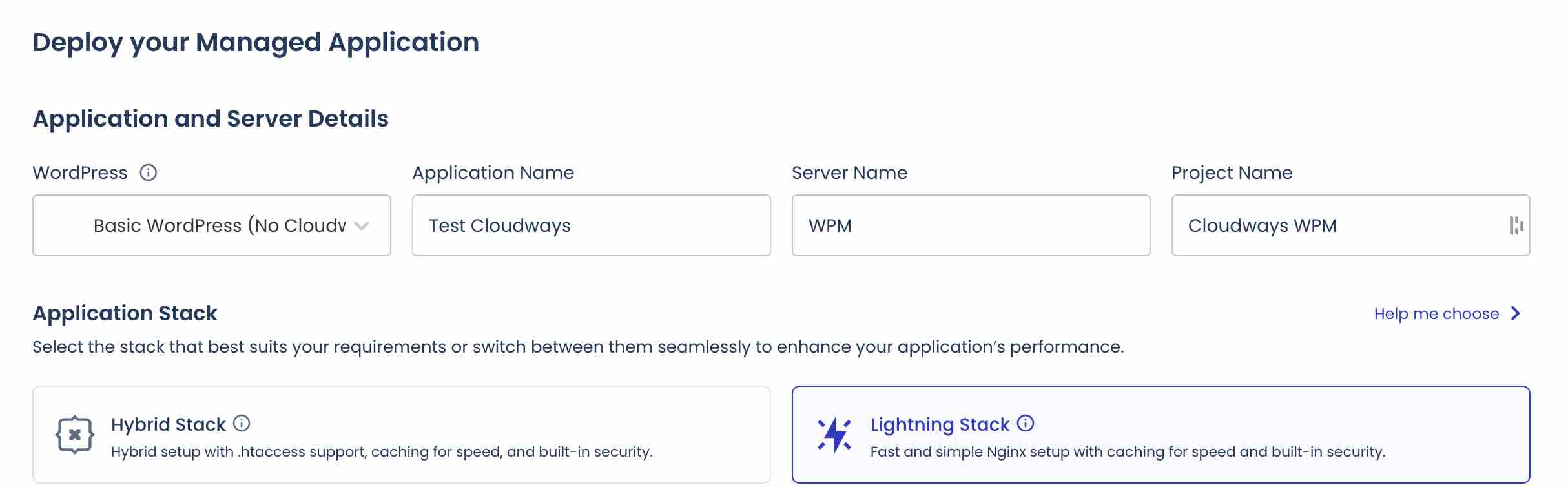Click the Application Stack heading
Screen dimensions: 1568x487
[125, 313]
